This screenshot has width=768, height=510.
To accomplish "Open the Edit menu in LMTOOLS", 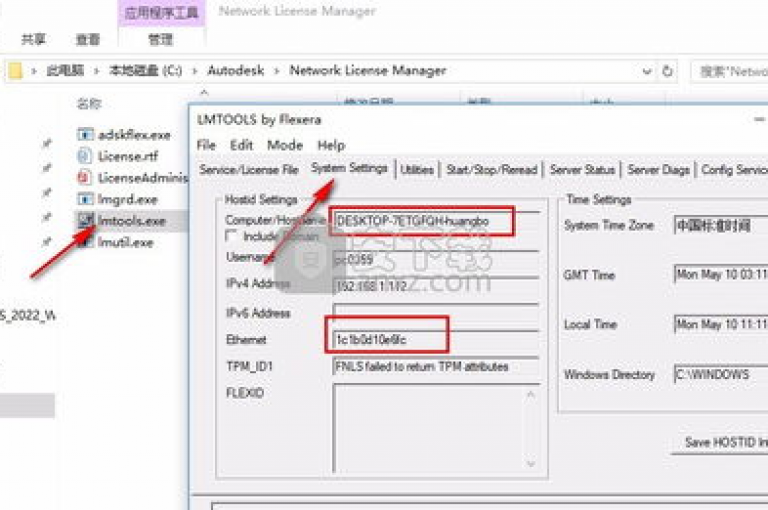I will click(241, 145).
